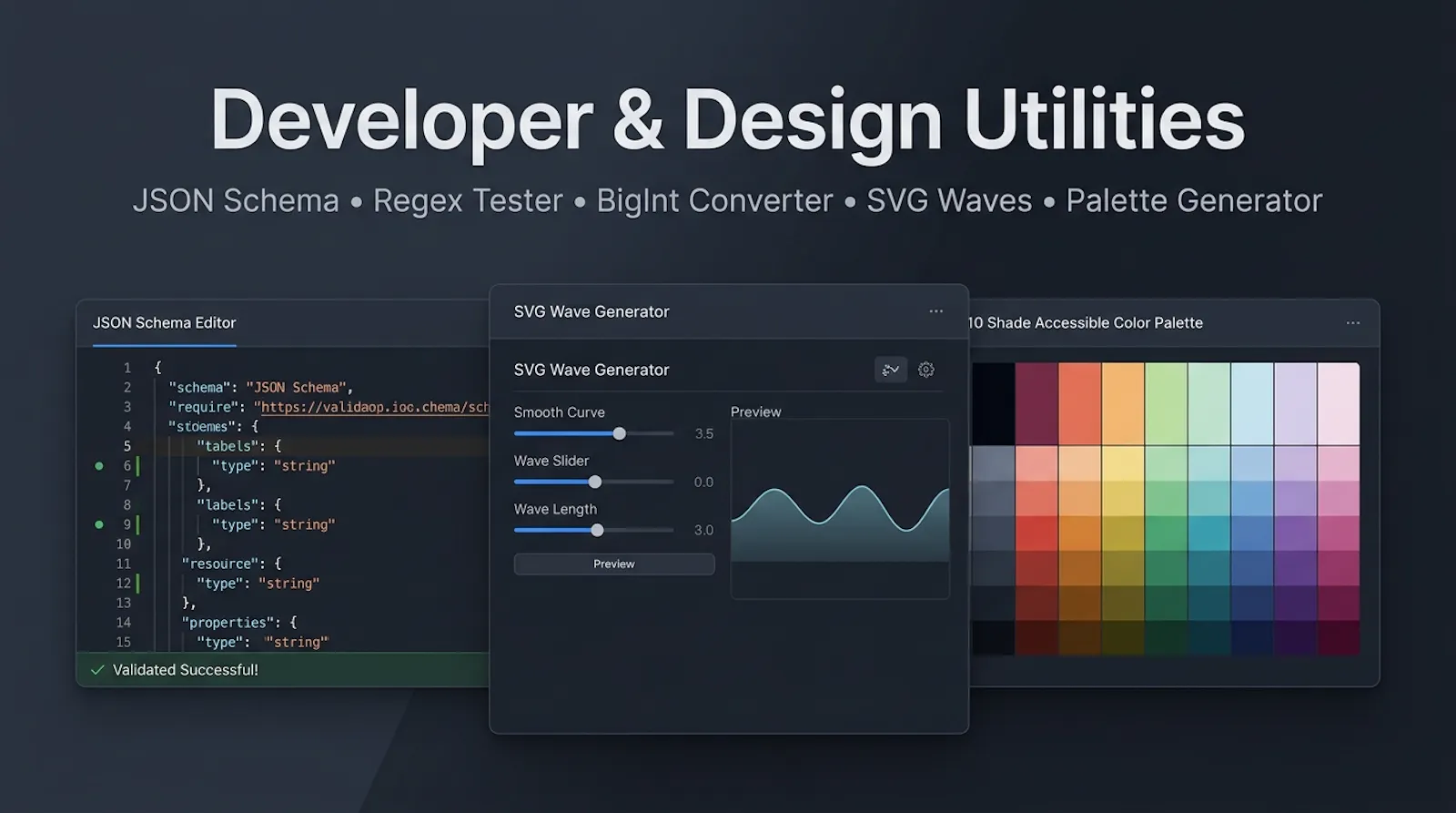Select the Wave Length value 3.0

(704, 530)
